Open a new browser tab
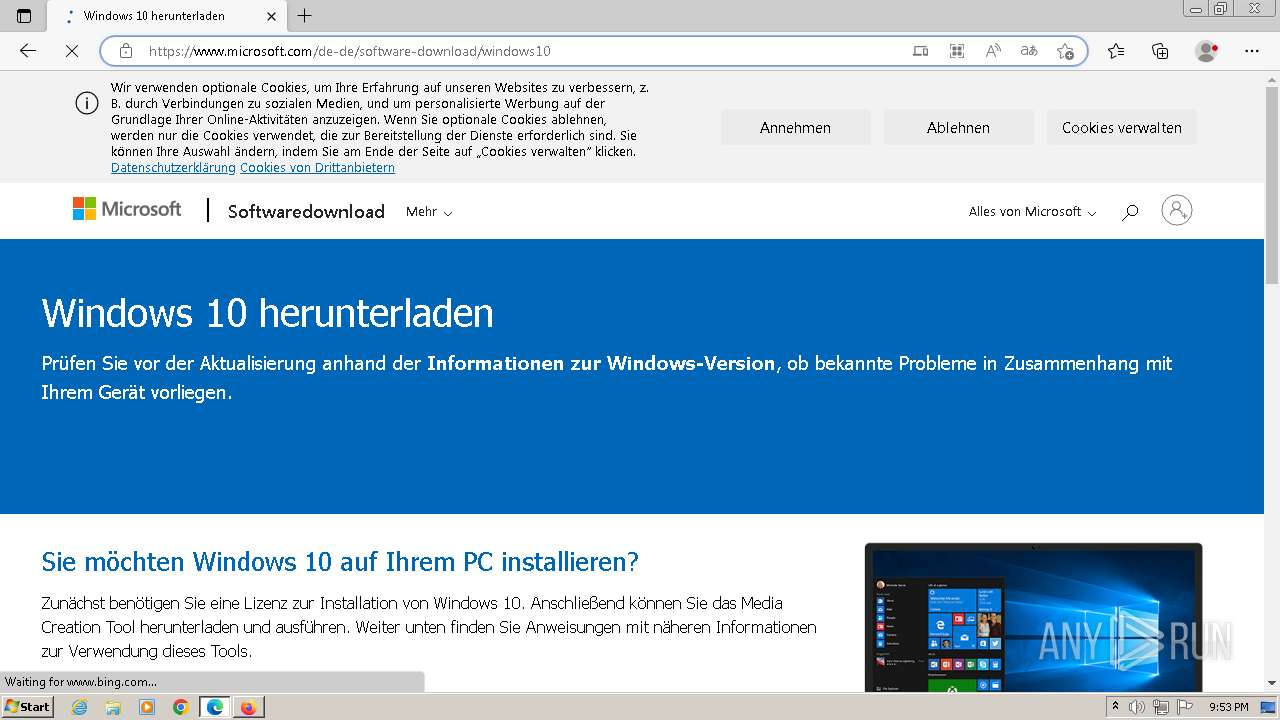This screenshot has height=720, width=1280. click(305, 16)
